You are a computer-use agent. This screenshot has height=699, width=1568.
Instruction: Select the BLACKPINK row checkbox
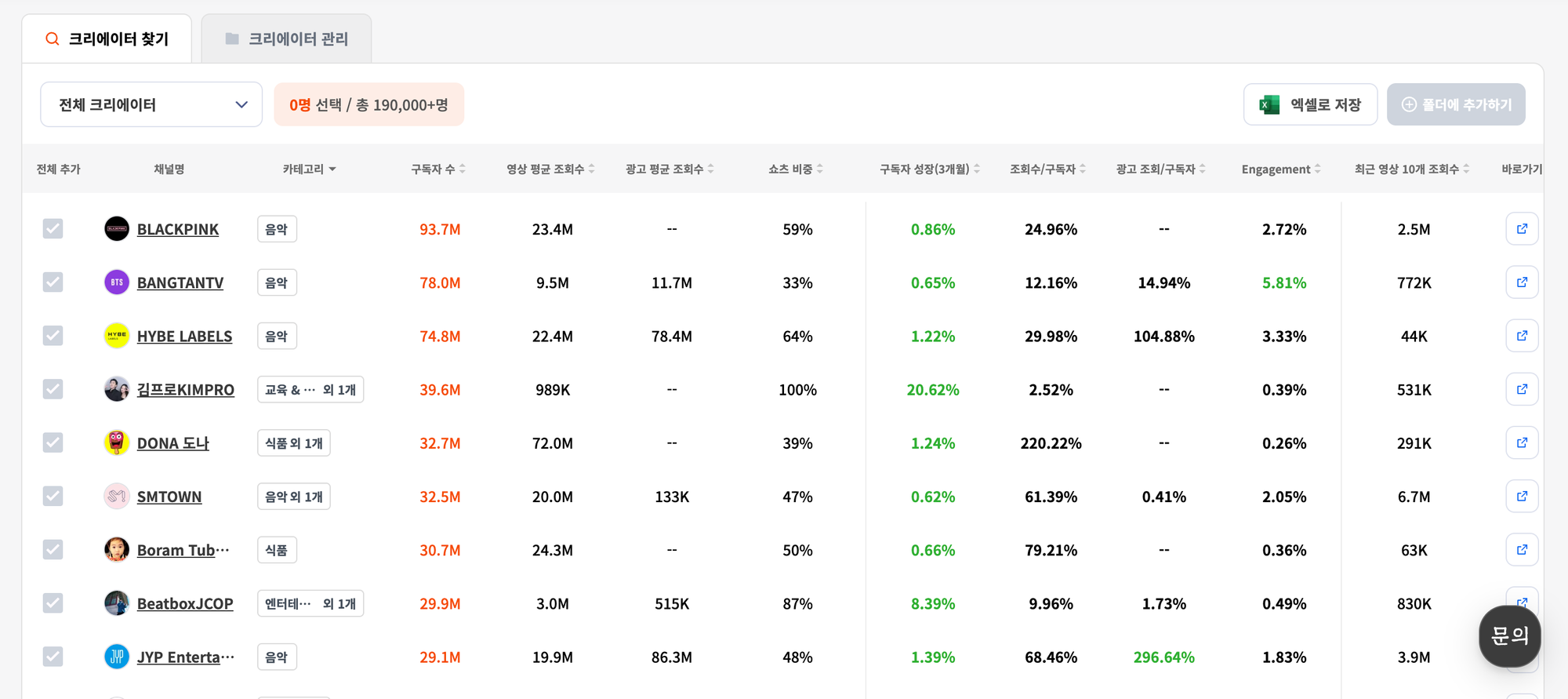[53, 228]
